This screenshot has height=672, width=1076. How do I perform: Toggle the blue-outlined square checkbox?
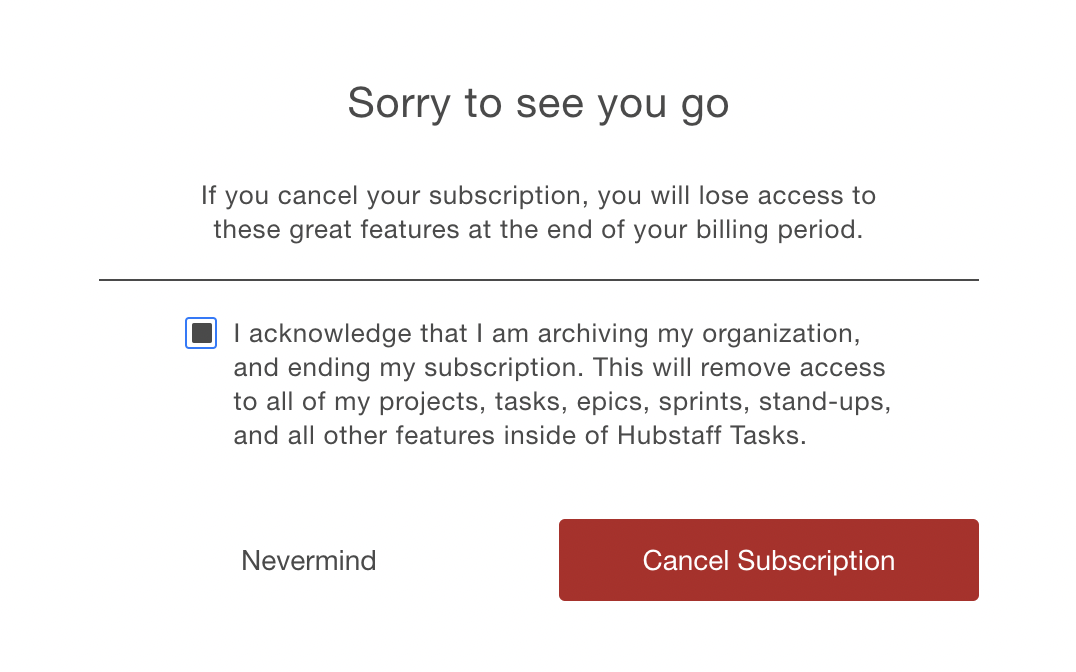(x=201, y=333)
